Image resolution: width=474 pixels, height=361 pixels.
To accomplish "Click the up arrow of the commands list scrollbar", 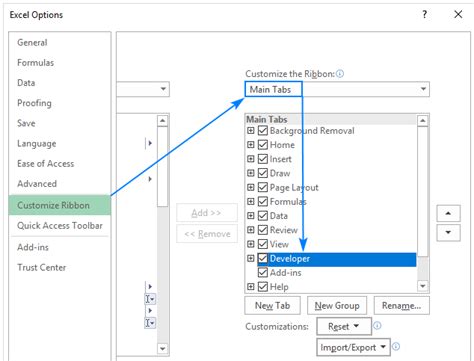I will pyautogui.click(x=162, y=120).
